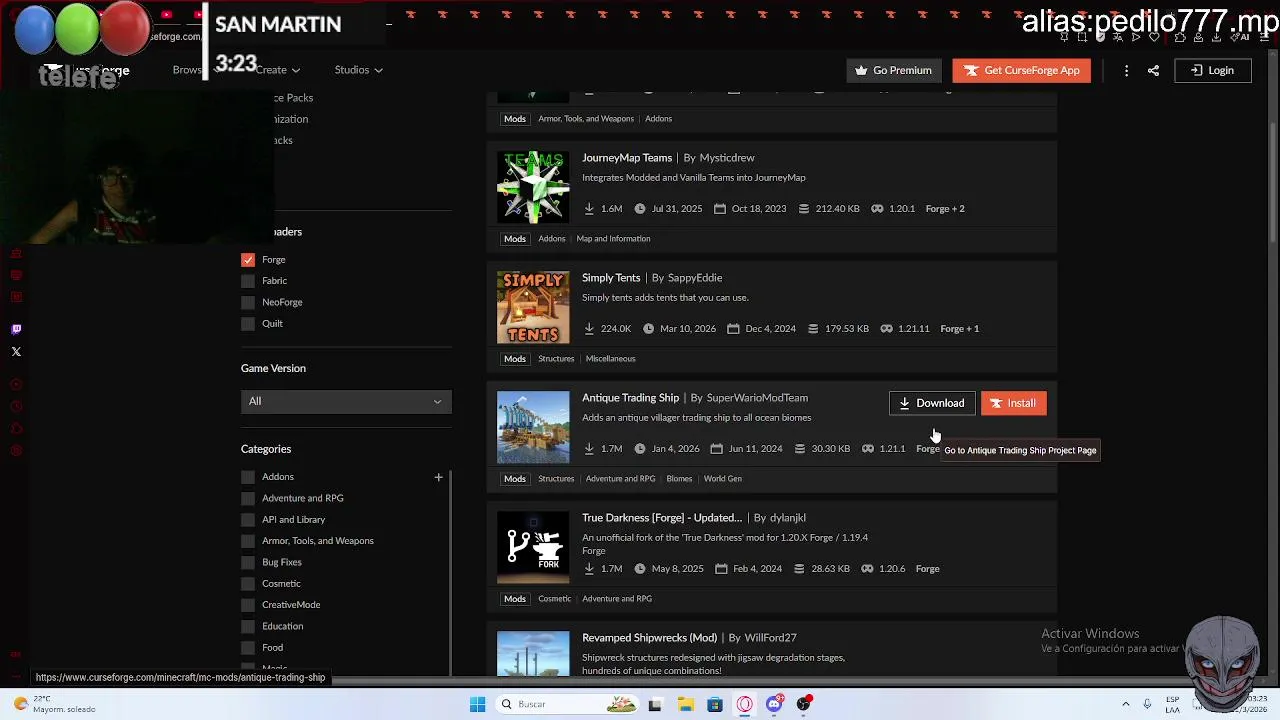Viewport: 1280px width, 720px height.
Task: Click the Twitch icon in browser sidebar
Action: coord(16,329)
